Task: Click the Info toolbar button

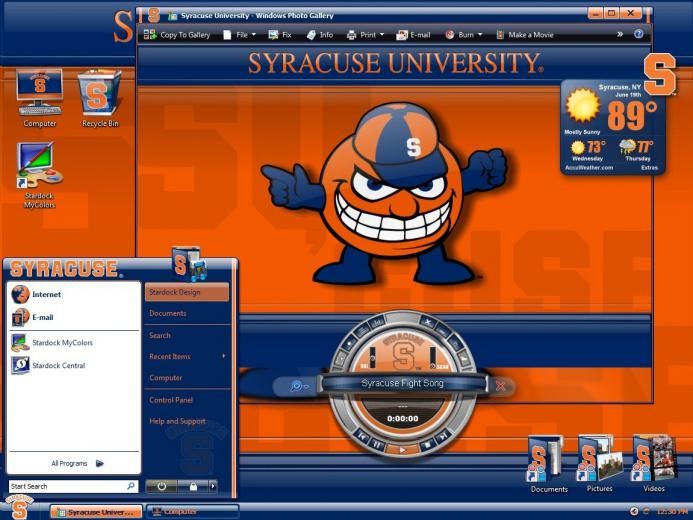Action: (320, 35)
